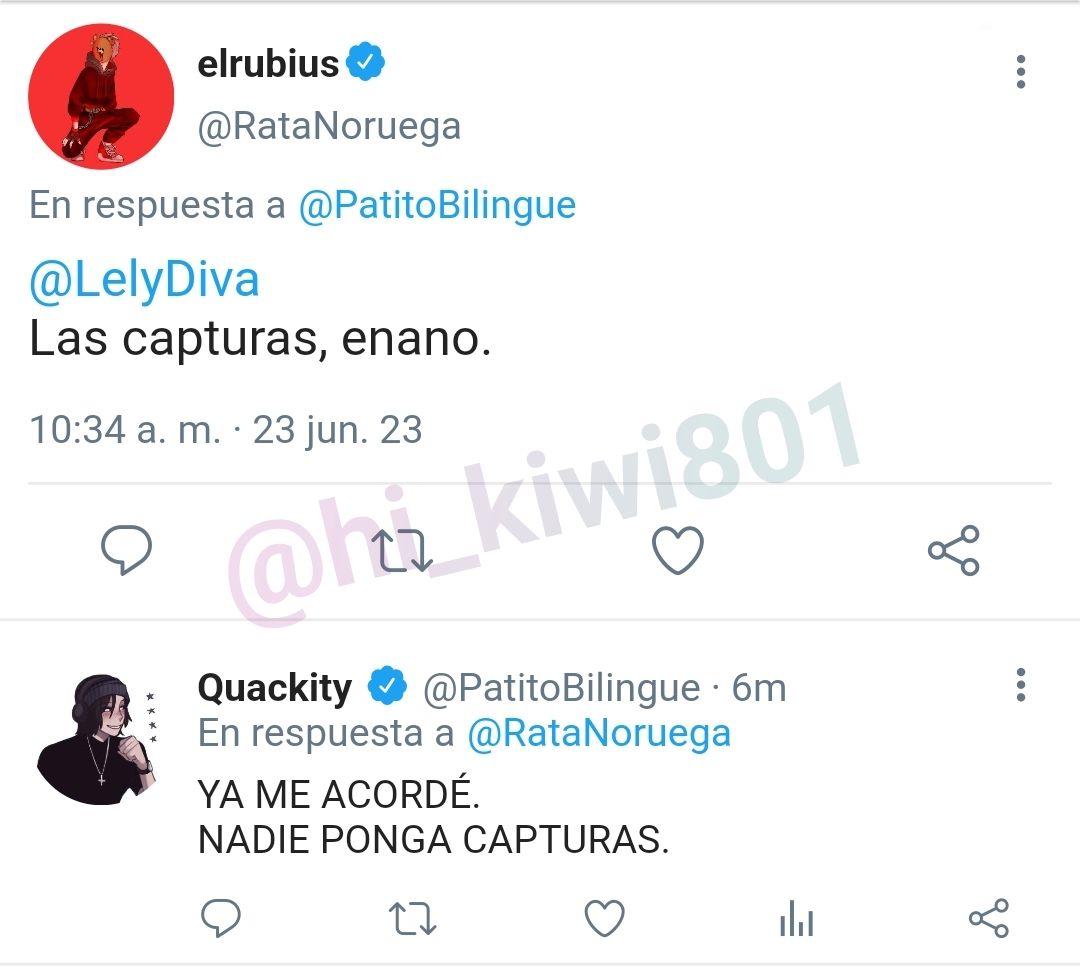Image resolution: width=1080 pixels, height=977 pixels.
Task: Open @RataNoruega link in Quackity's reply
Action: coord(599,732)
